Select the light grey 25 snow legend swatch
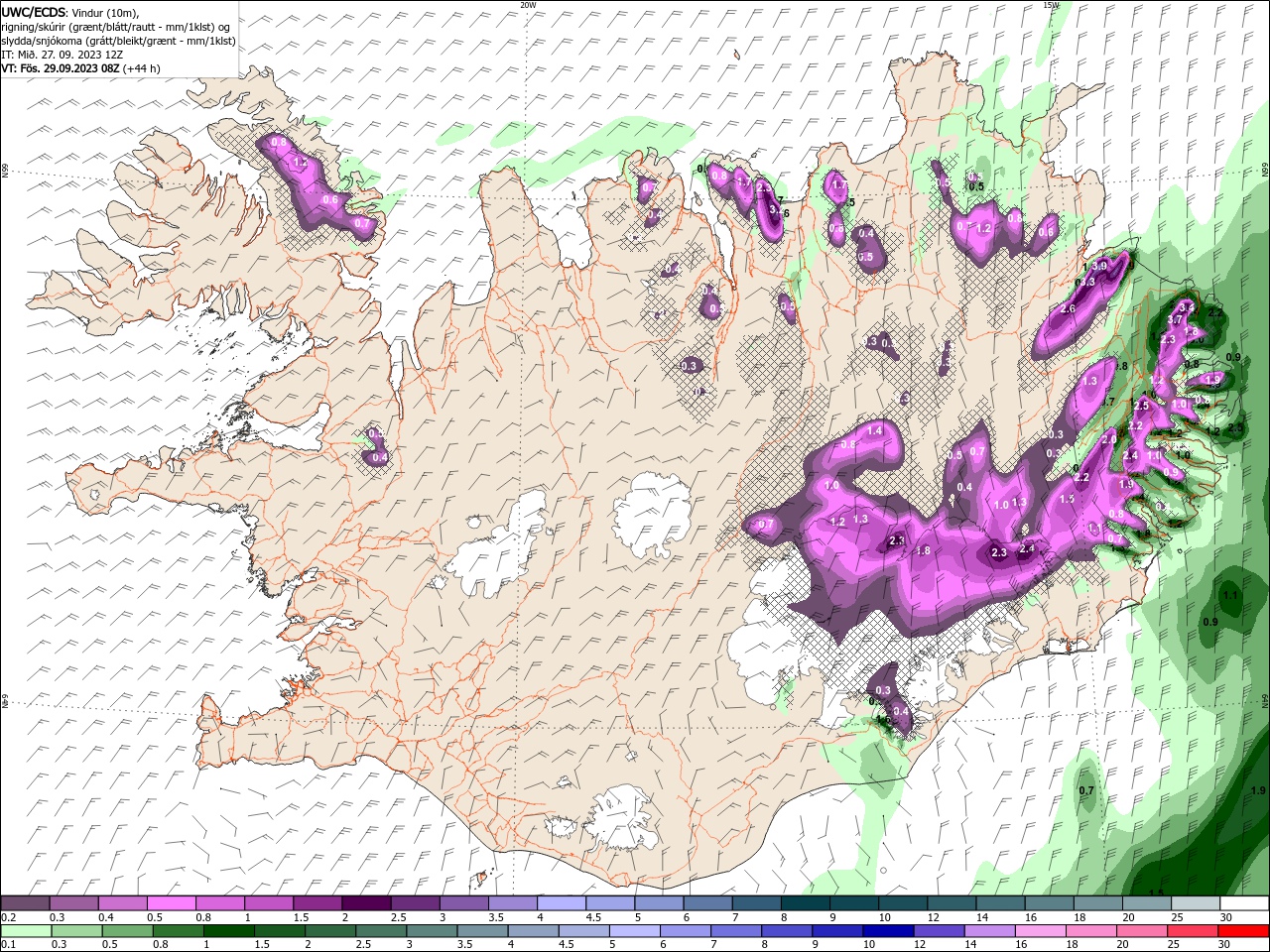Screen dimensions: 1270x952 click(1195, 903)
